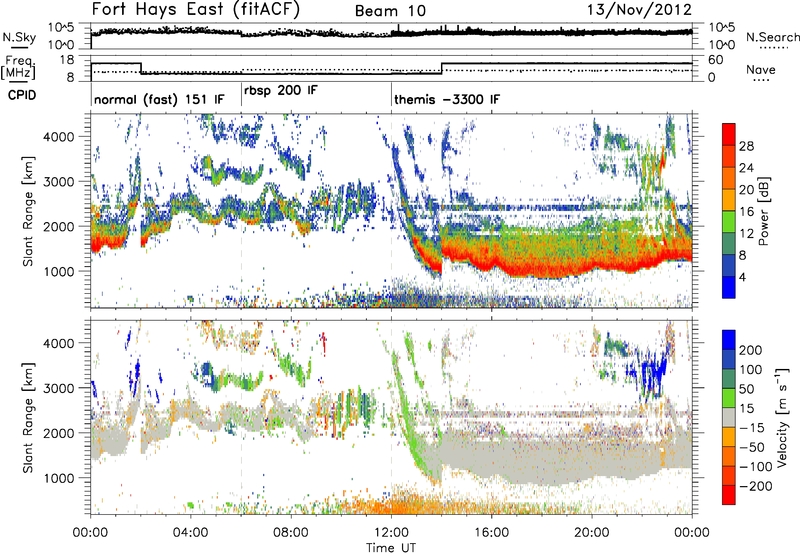Viewport: 800px width, 554px height.
Task: Click the '12:00' time axis tick label
Action: (x=391, y=533)
